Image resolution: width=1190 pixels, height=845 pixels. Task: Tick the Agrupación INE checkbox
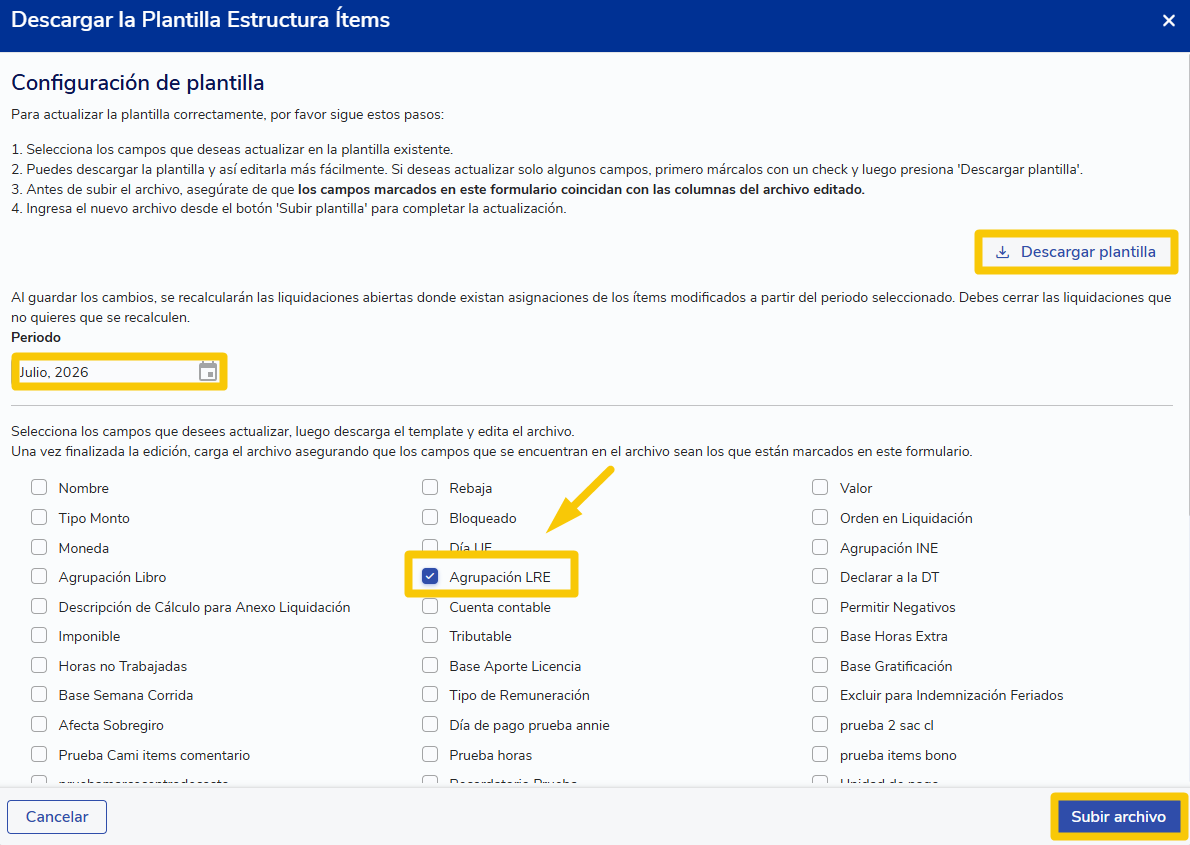click(x=820, y=547)
